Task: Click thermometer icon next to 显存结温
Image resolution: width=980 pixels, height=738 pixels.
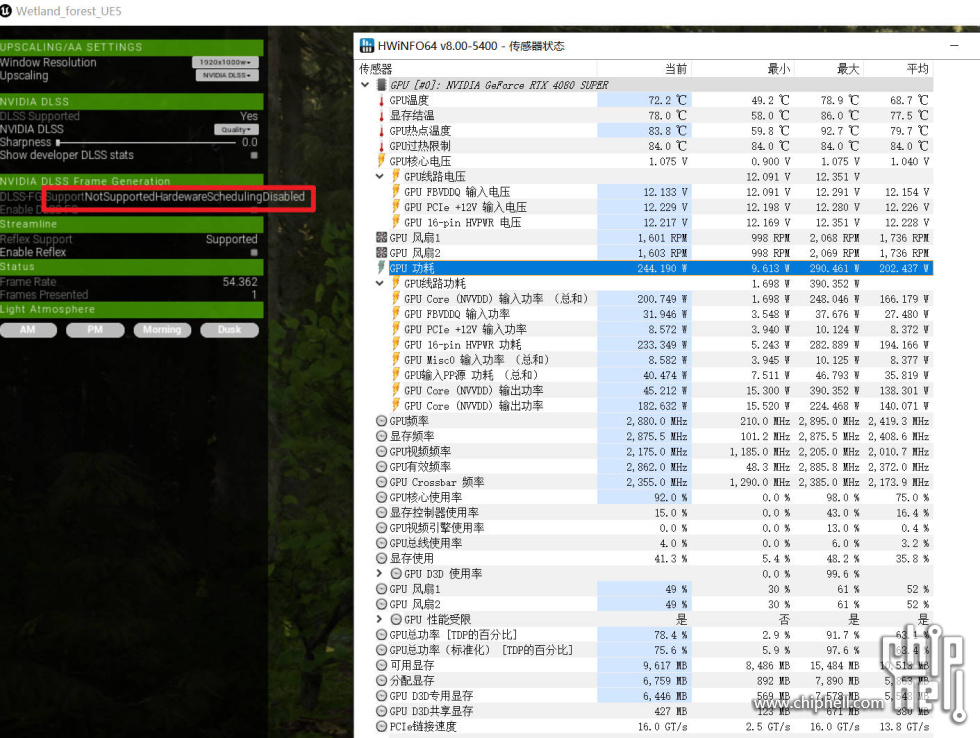Action: [381, 116]
